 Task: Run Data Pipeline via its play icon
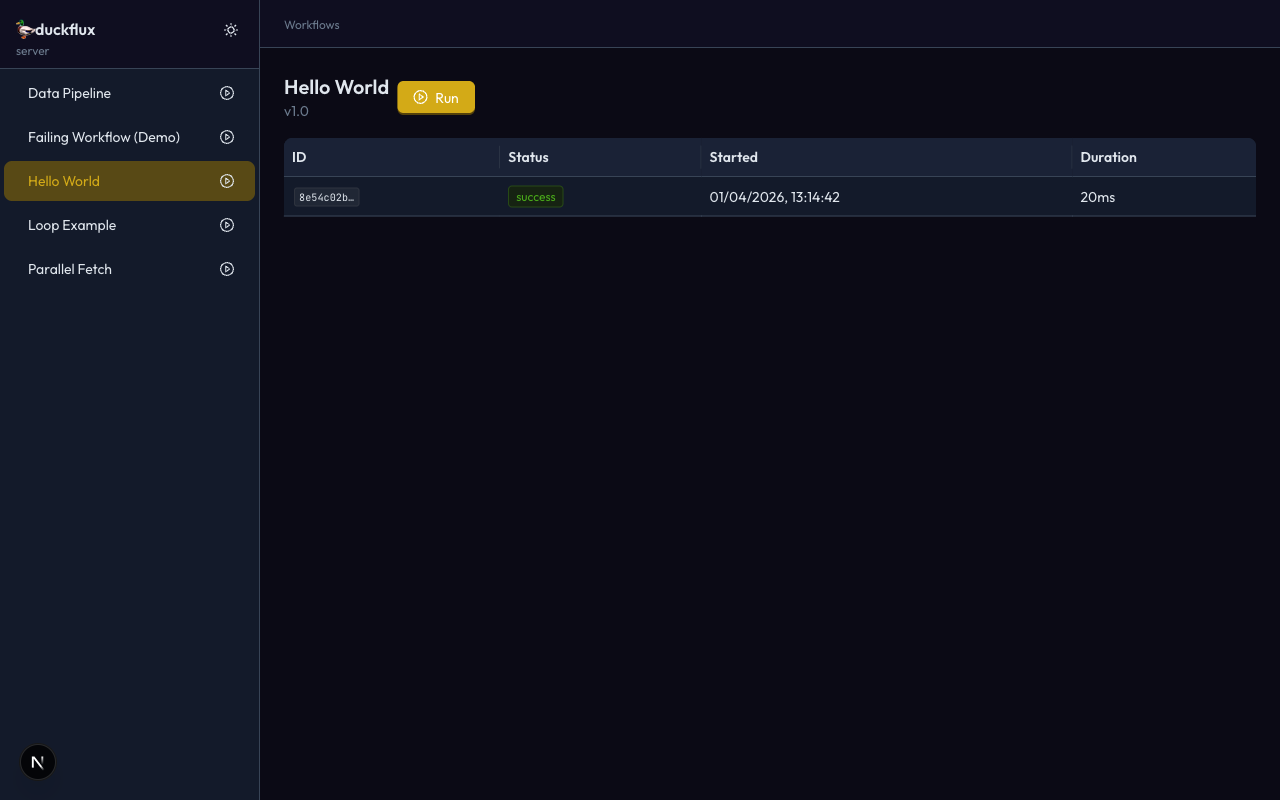227,93
